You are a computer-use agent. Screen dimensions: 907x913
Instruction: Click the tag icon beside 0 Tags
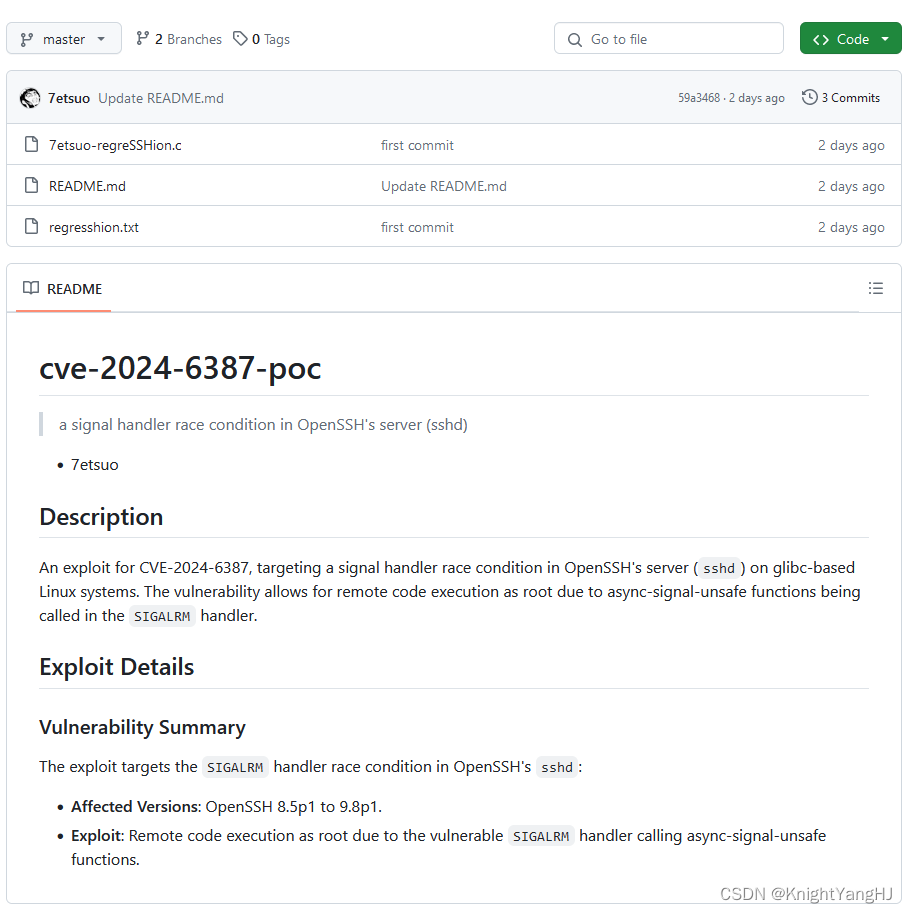coord(240,38)
